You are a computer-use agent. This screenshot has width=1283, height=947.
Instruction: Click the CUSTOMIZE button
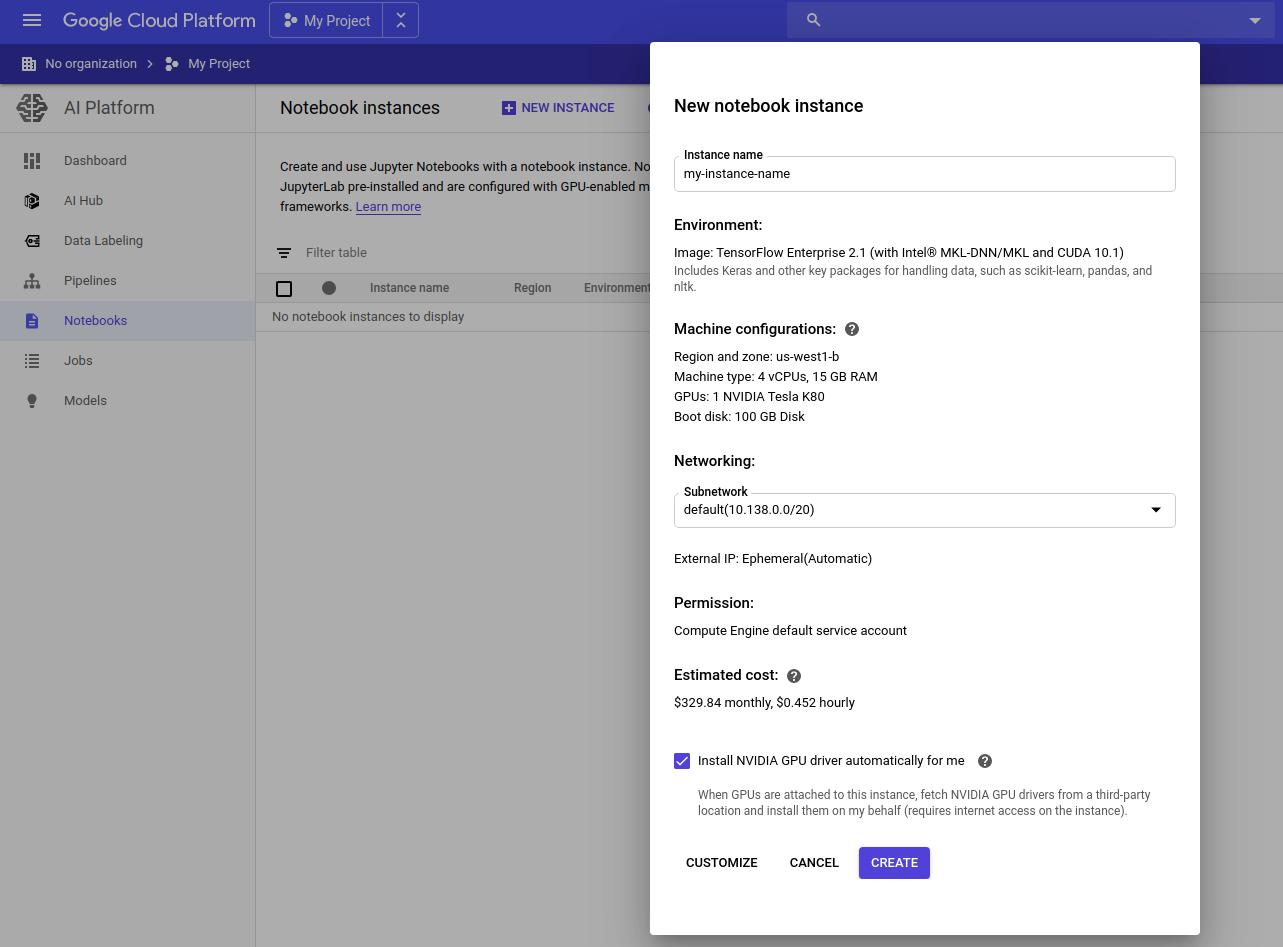(722, 863)
